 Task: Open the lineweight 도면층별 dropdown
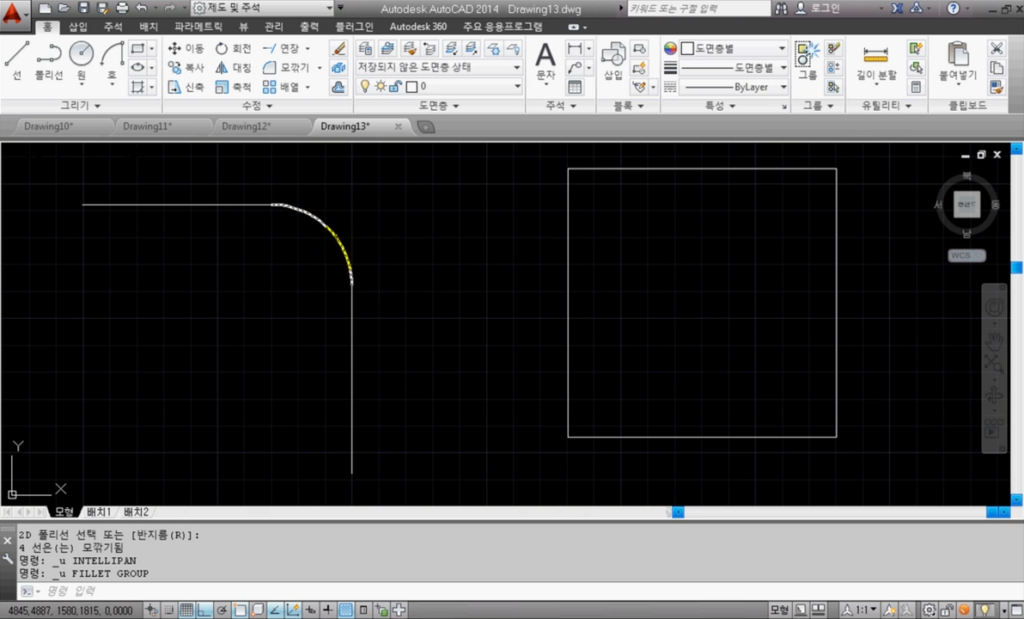[735, 67]
